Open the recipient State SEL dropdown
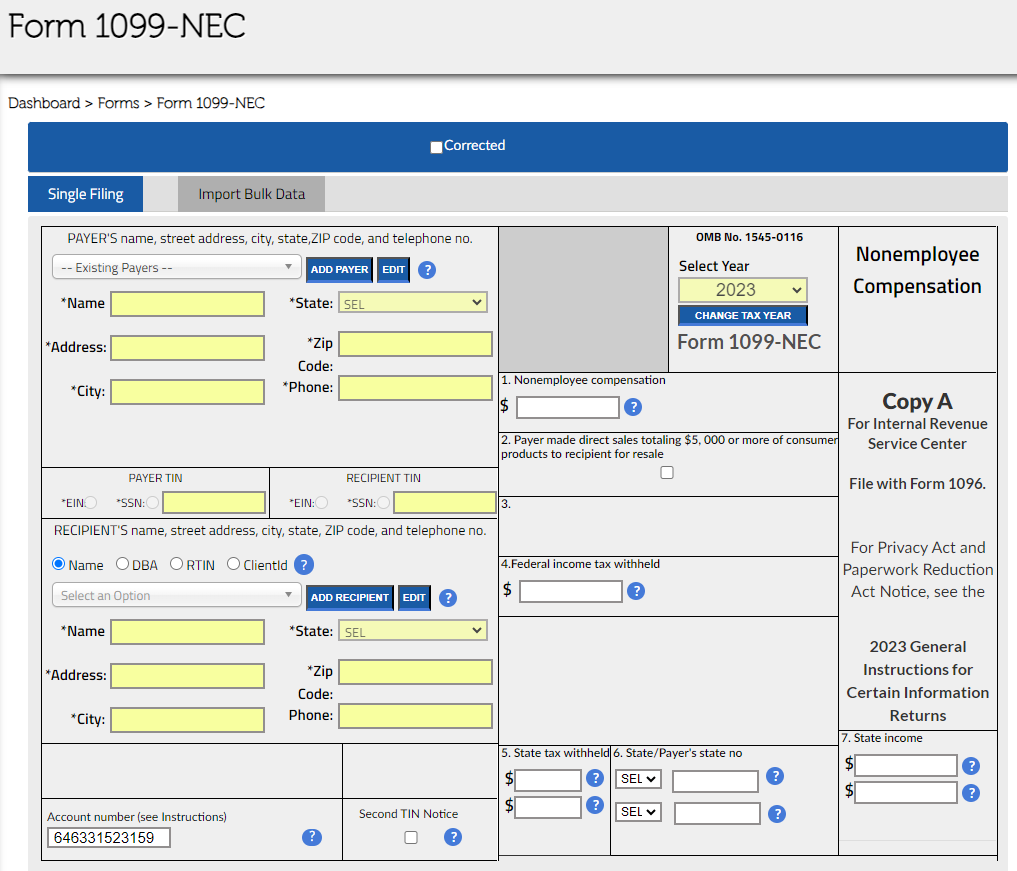 (413, 630)
